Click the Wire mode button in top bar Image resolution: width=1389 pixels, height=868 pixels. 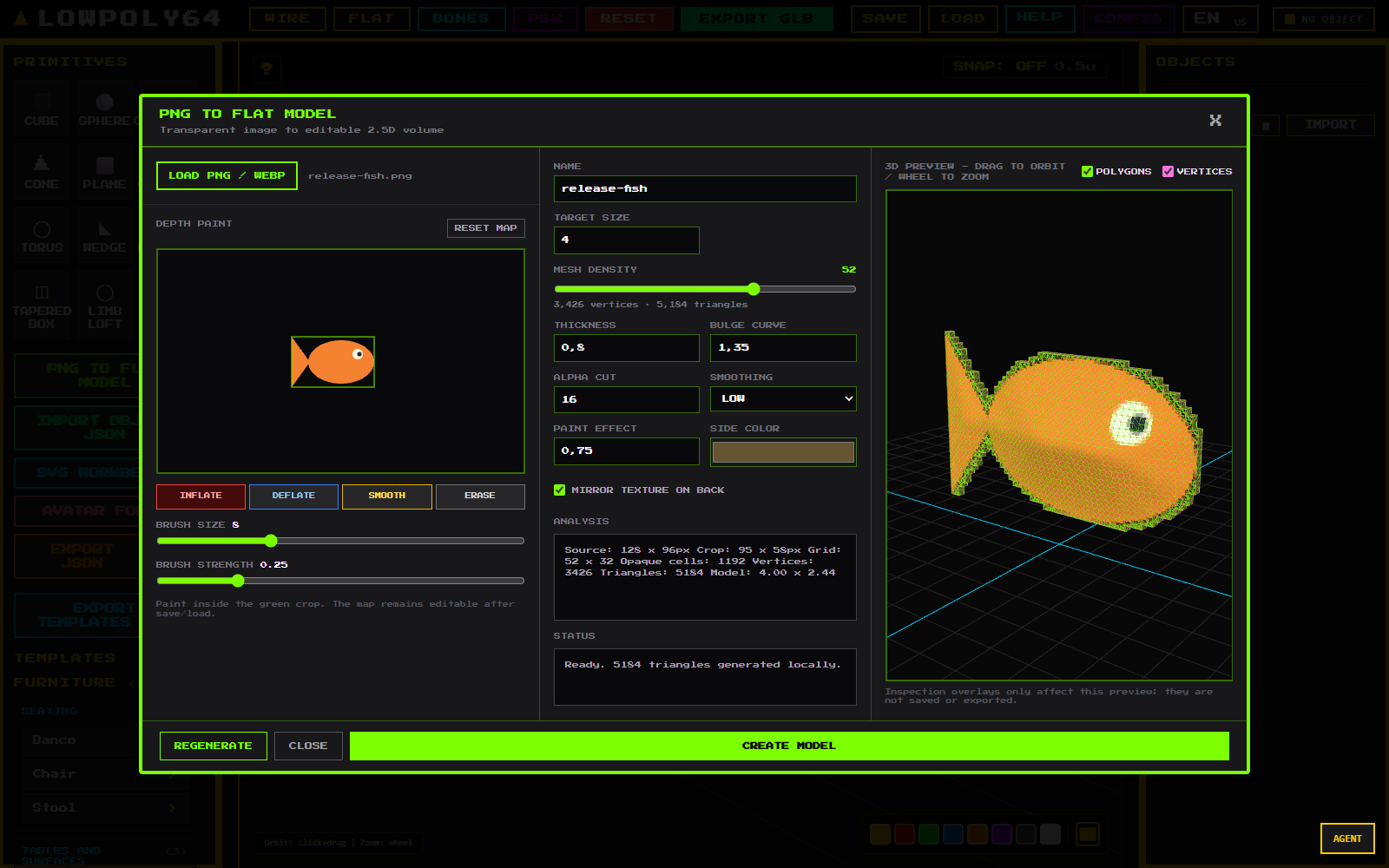287,18
